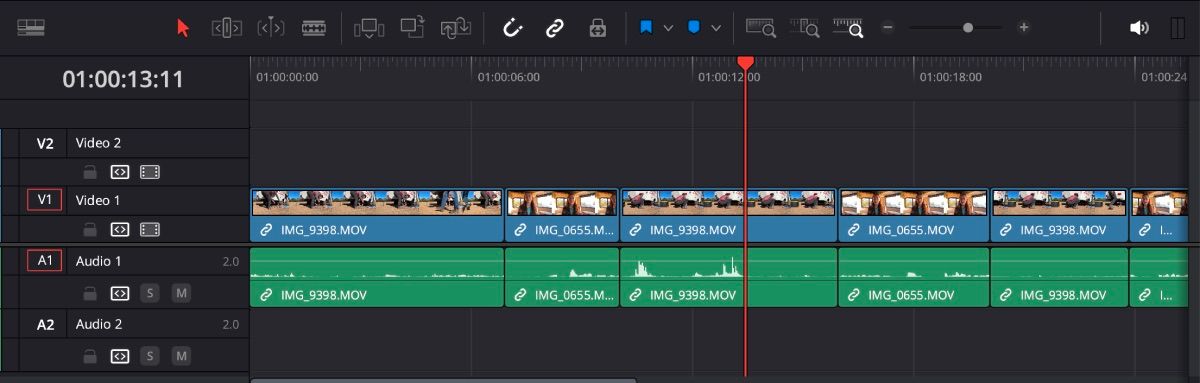Click the playhead marker at top of ruler
The height and width of the screenshot is (383, 1200).
[x=745, y=63]
